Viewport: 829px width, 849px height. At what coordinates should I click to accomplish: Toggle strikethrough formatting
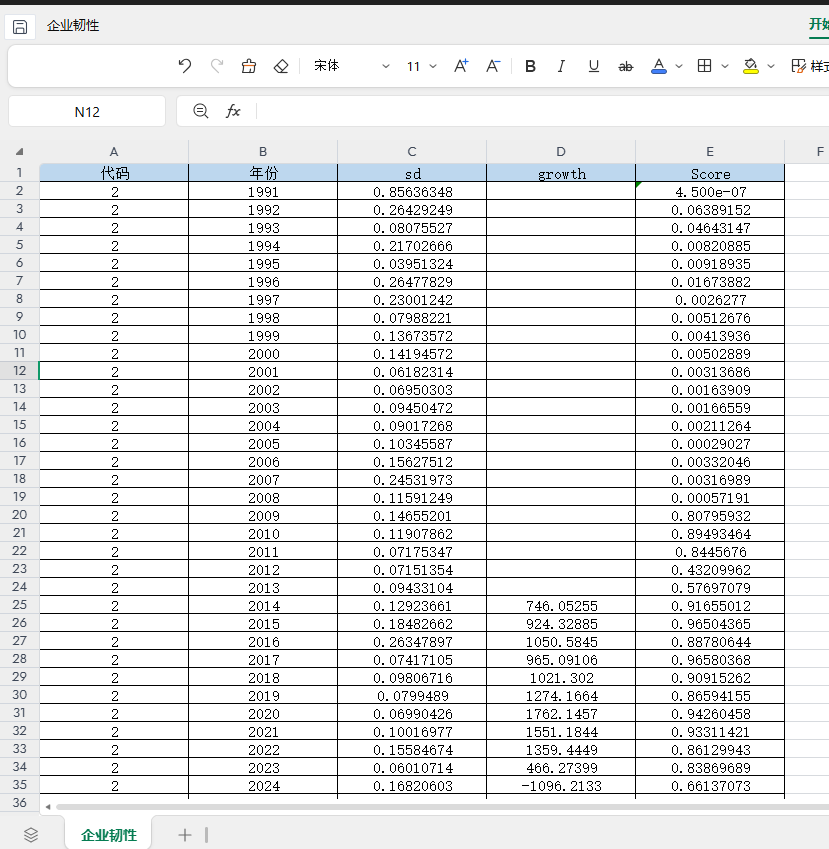coord(625,66)
